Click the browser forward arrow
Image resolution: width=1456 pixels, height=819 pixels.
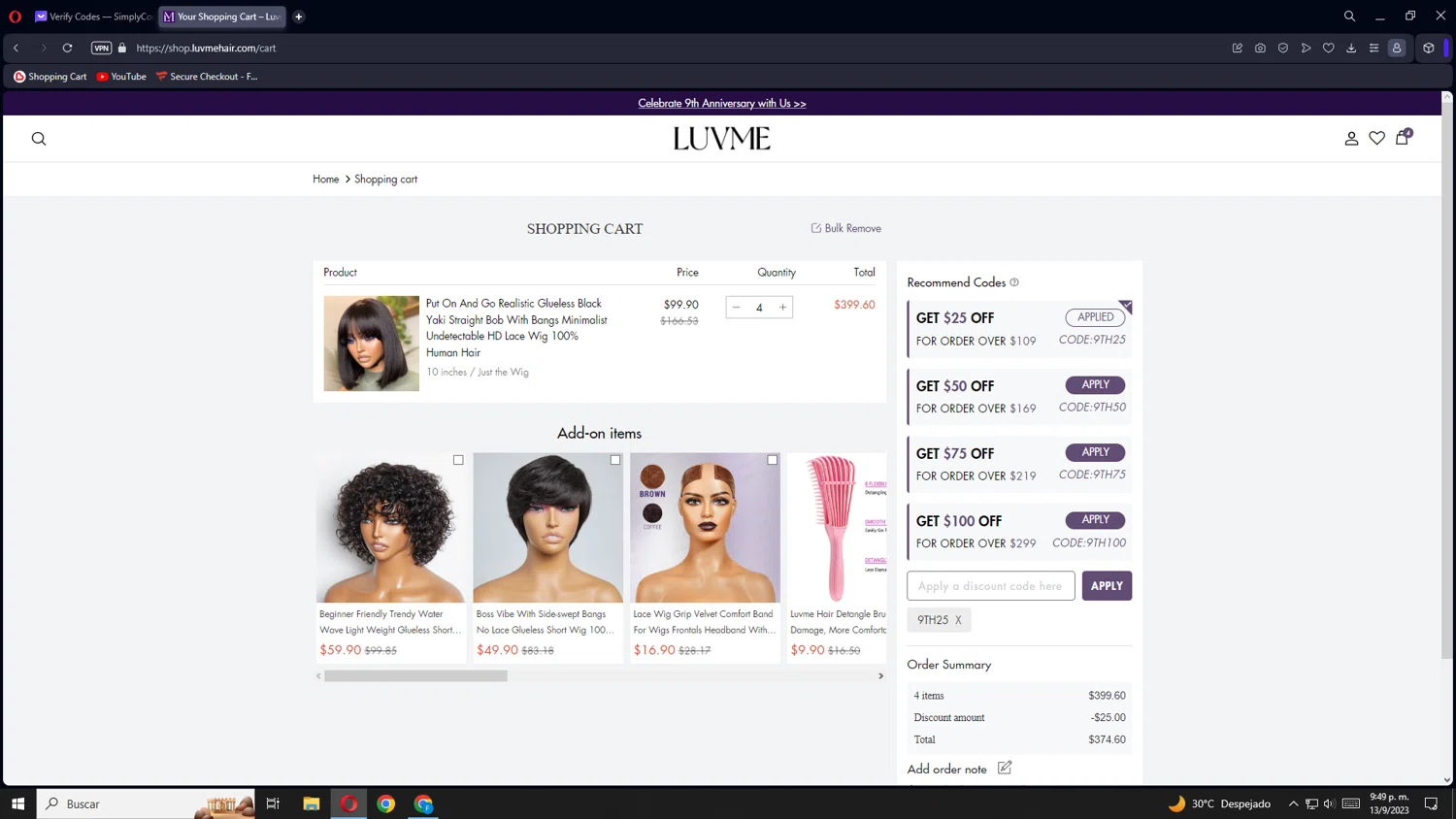(x=43, y=48)
